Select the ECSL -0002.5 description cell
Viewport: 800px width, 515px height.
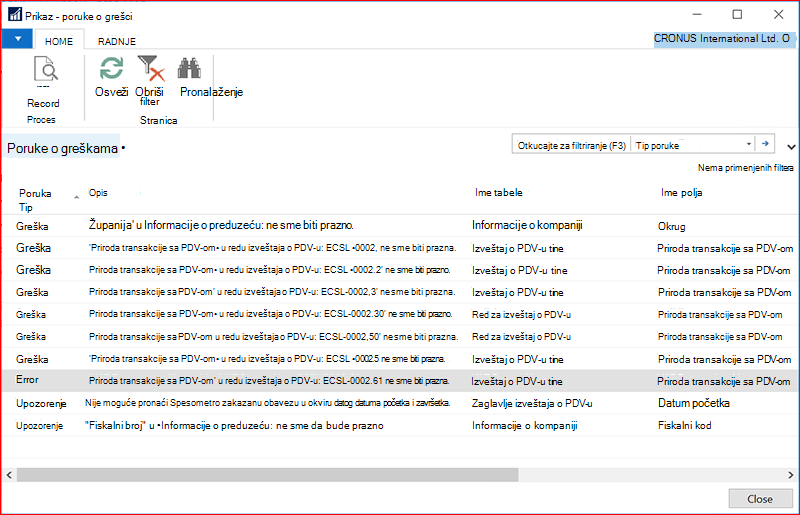pyautogui.click(x=267, y=359)
